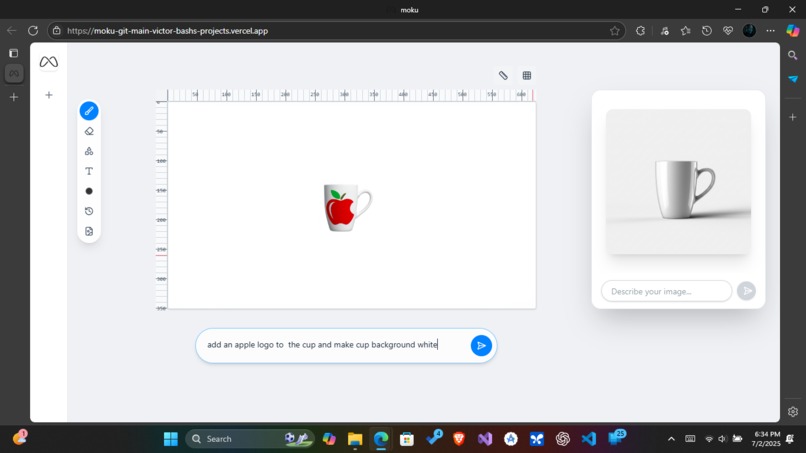The image size is (806, 453).
Task: Open Telegram sidebar icon
Action: pyautogui.click(x=793, y=79)
